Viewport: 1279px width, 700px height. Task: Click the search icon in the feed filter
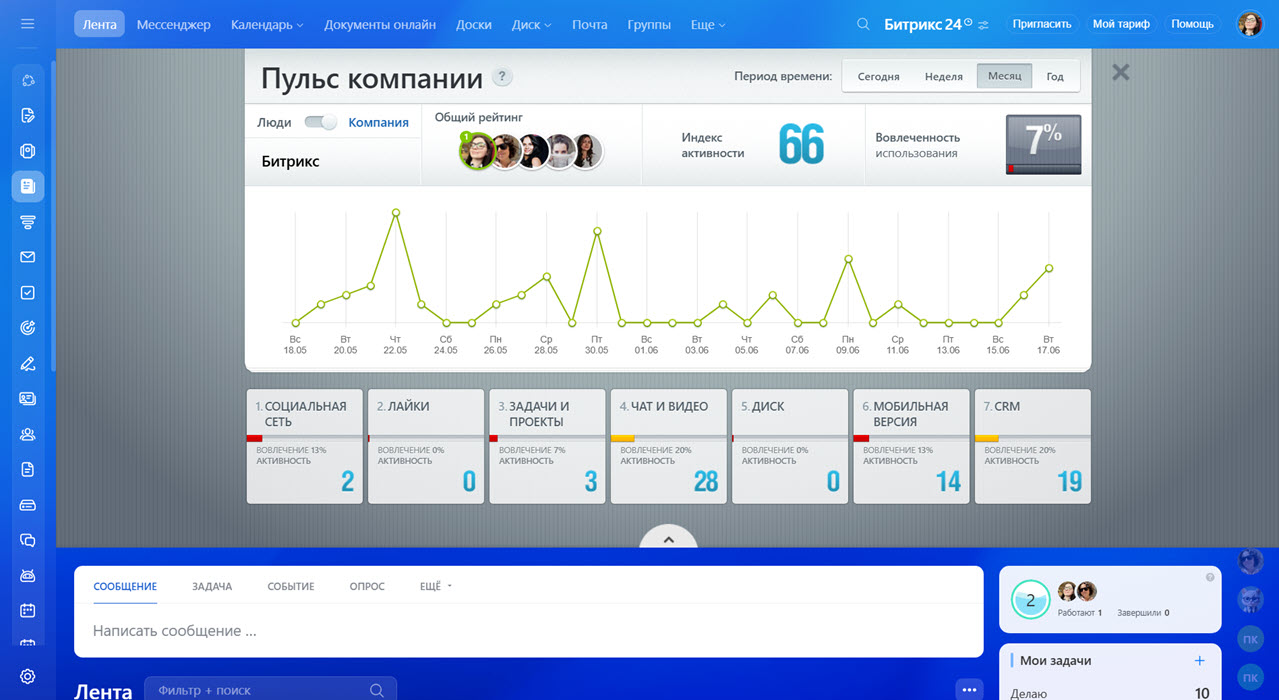[376, 690]
